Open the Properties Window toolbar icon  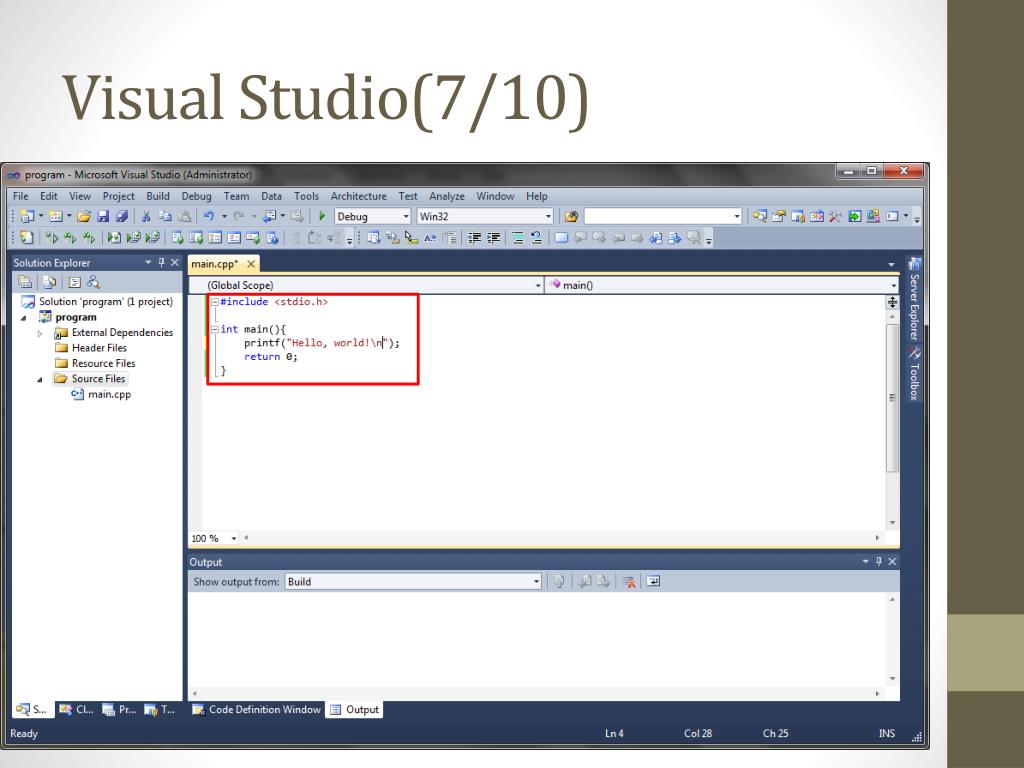coord(778,216)
